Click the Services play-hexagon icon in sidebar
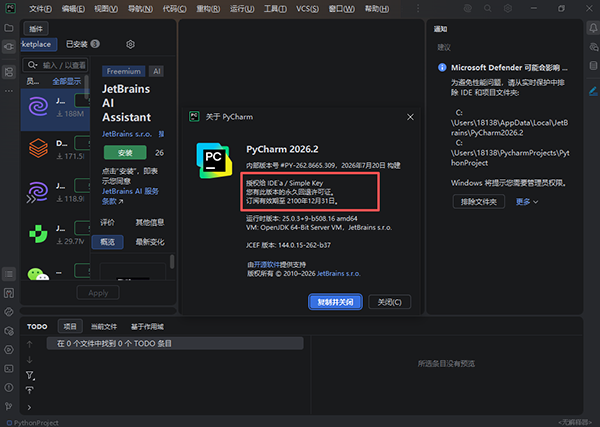This screenshot has height=427, width=600. click(x=8, y=349)
